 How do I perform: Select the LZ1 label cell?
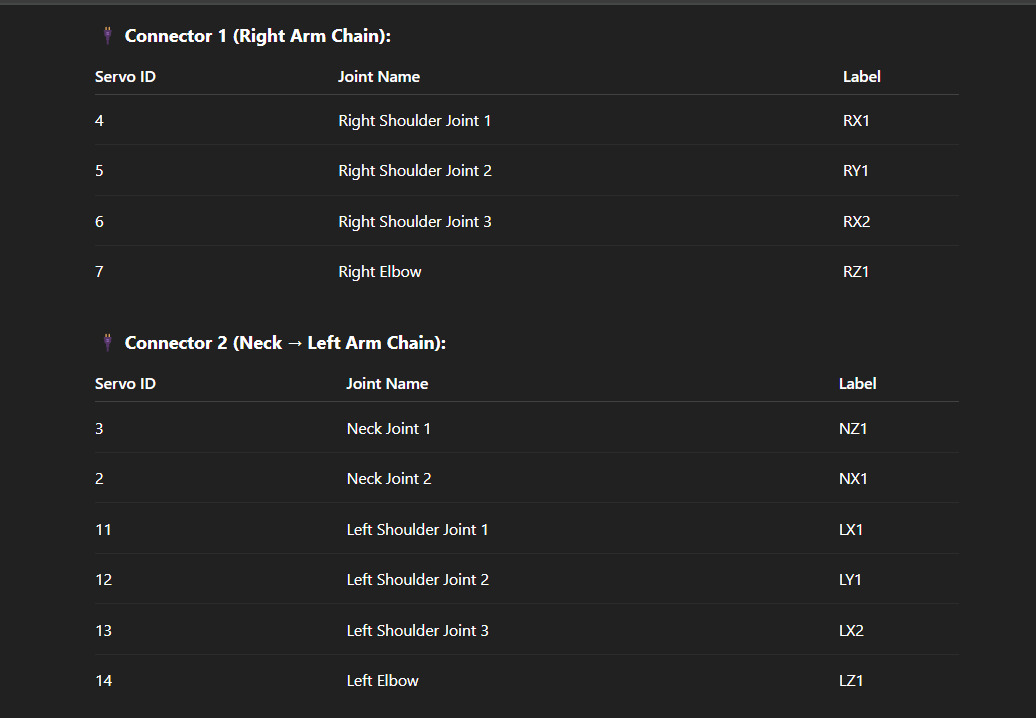click(851, 681)
